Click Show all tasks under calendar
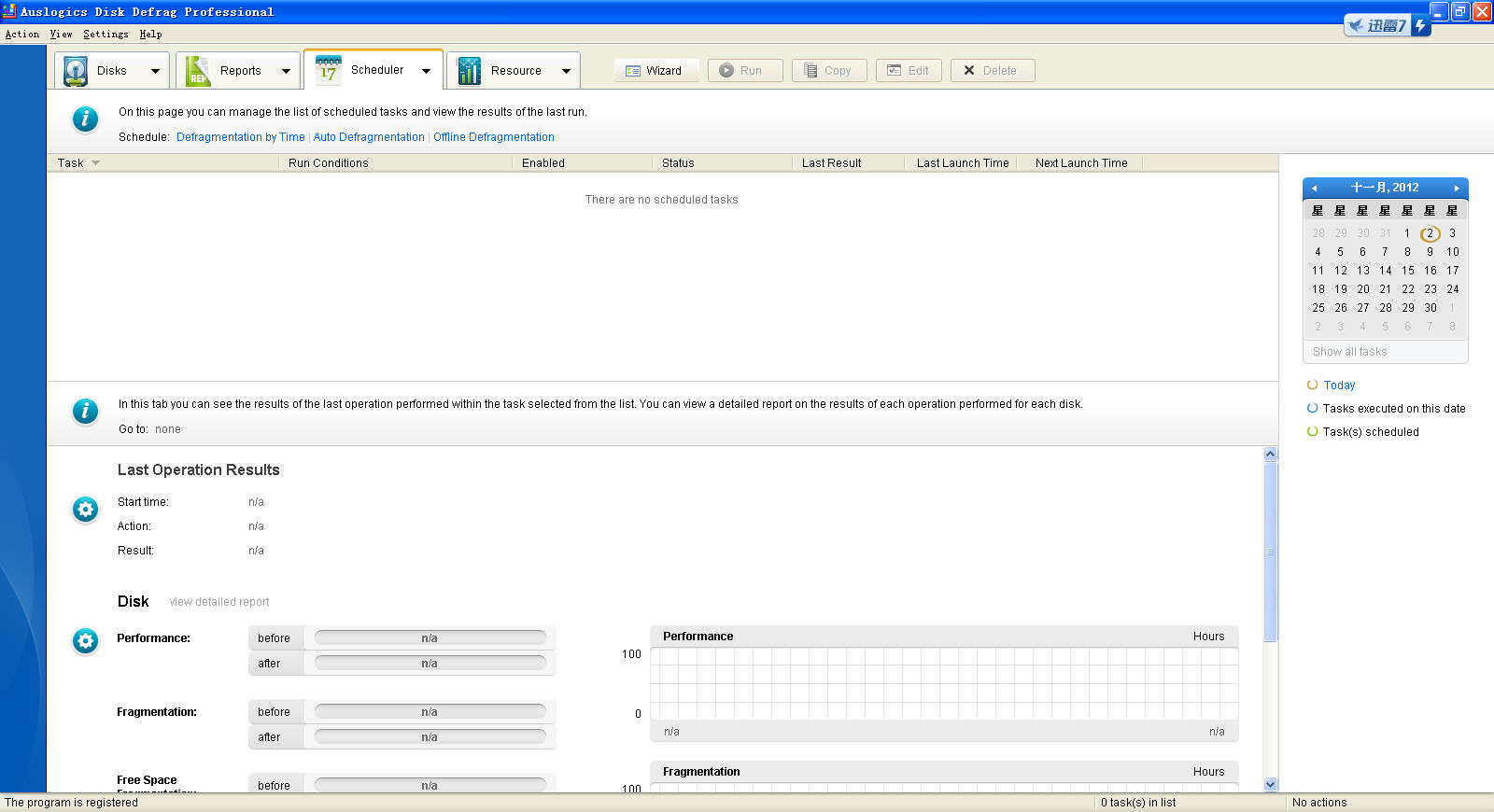Viewport: 1494px width, 812px height. [1350, 352]
